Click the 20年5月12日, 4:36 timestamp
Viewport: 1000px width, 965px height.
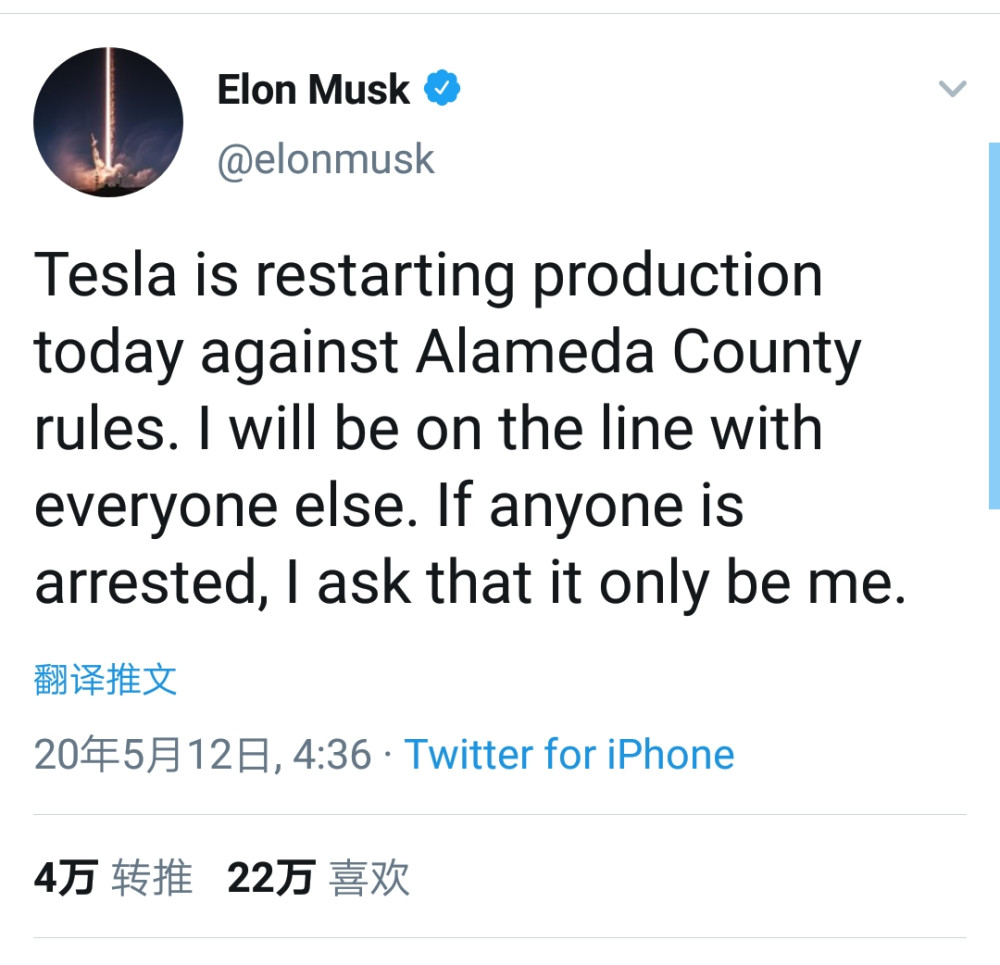click(x=203, y=754)
